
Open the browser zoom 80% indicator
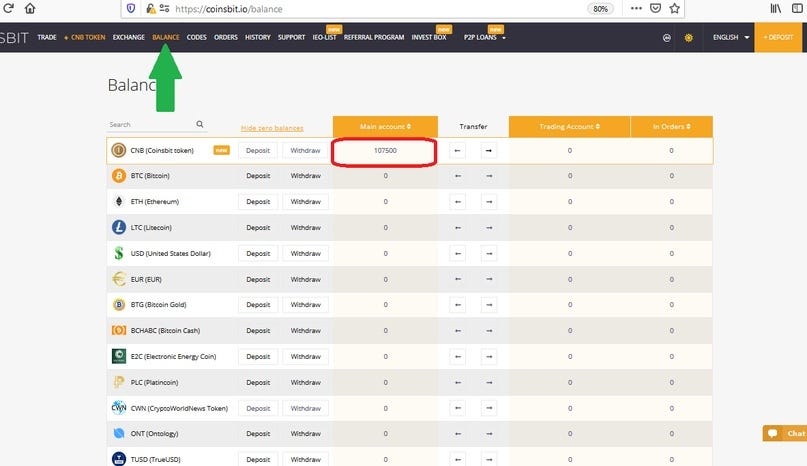[600, 9]
